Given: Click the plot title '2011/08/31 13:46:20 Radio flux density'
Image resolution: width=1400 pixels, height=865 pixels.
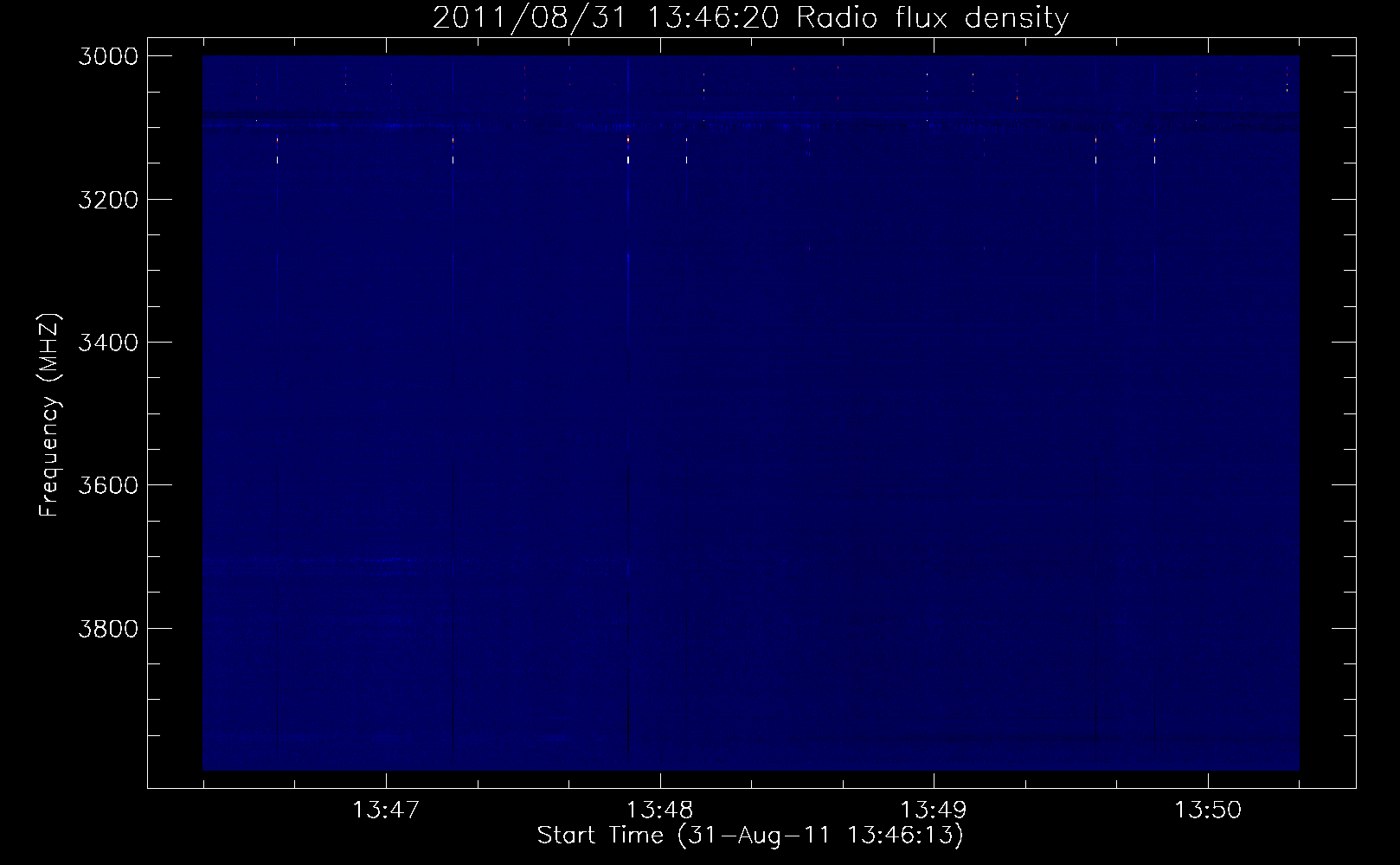Looking at the screenshot, I should coord(750,17).
